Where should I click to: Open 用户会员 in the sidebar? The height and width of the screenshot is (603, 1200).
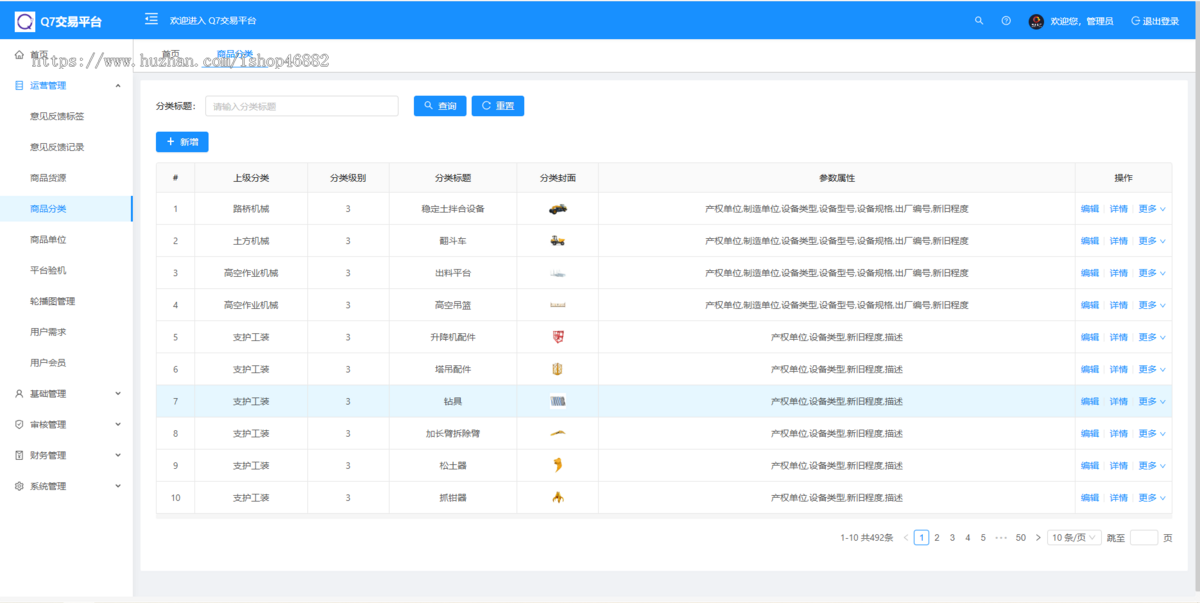(x=48, y=363)
